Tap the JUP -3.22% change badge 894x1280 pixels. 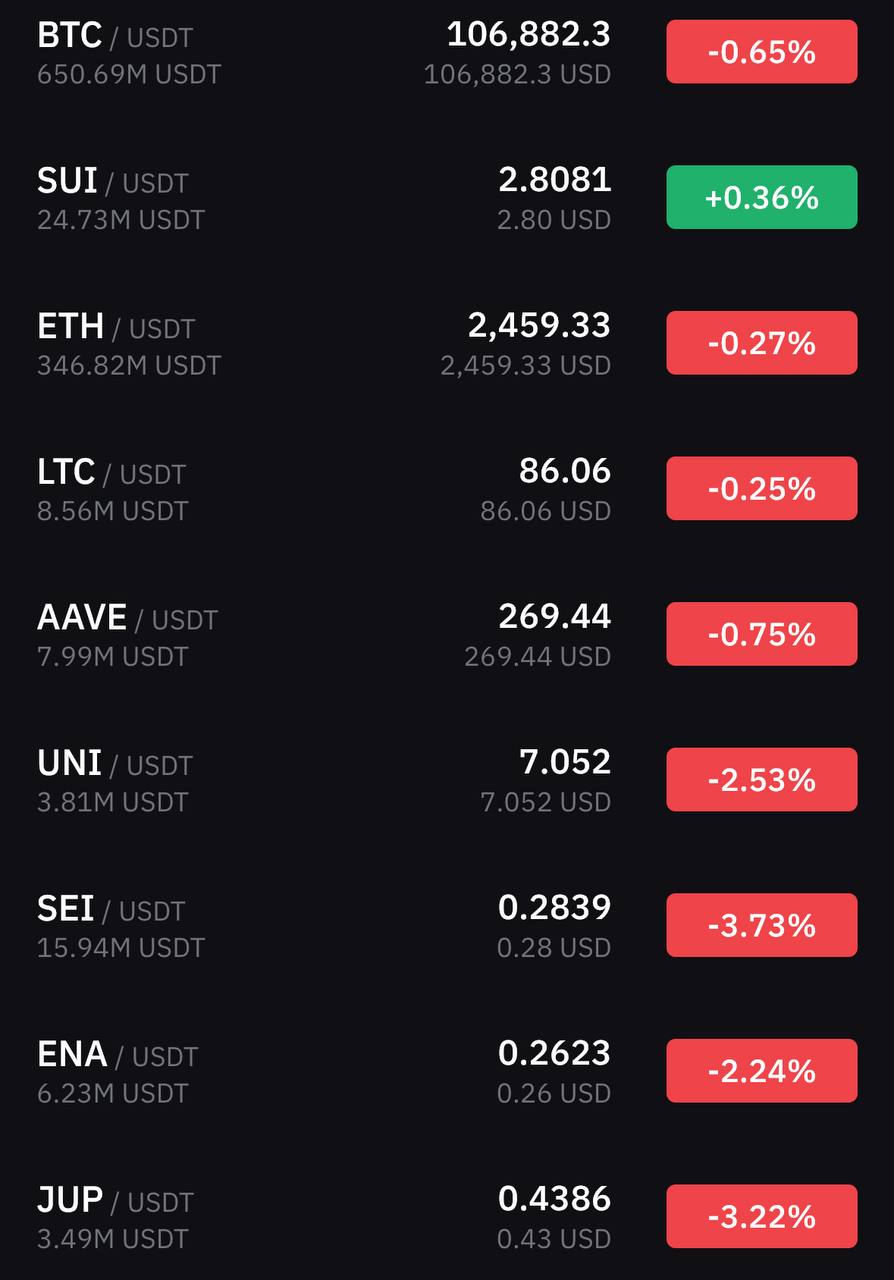click(762, 1217)
